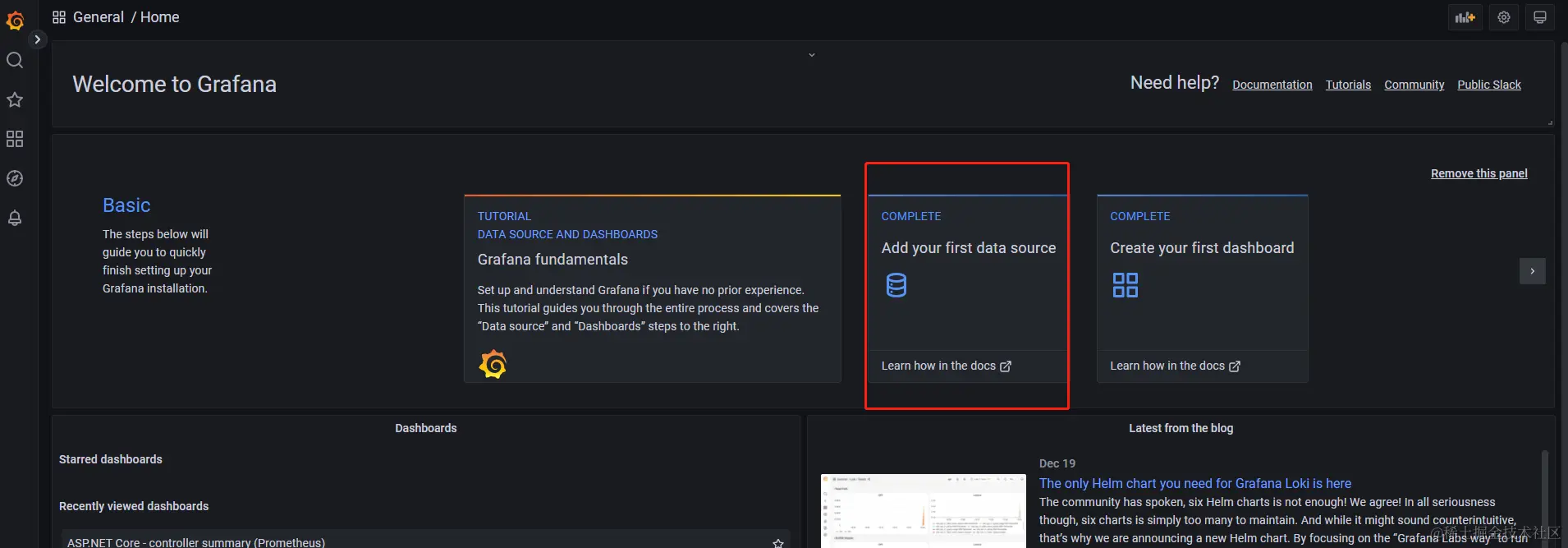Image resolution: width=1568 pixels, height=548 pixels.
Task: Click the Grafana logo in the tutorial card
Action: point(493,364)
